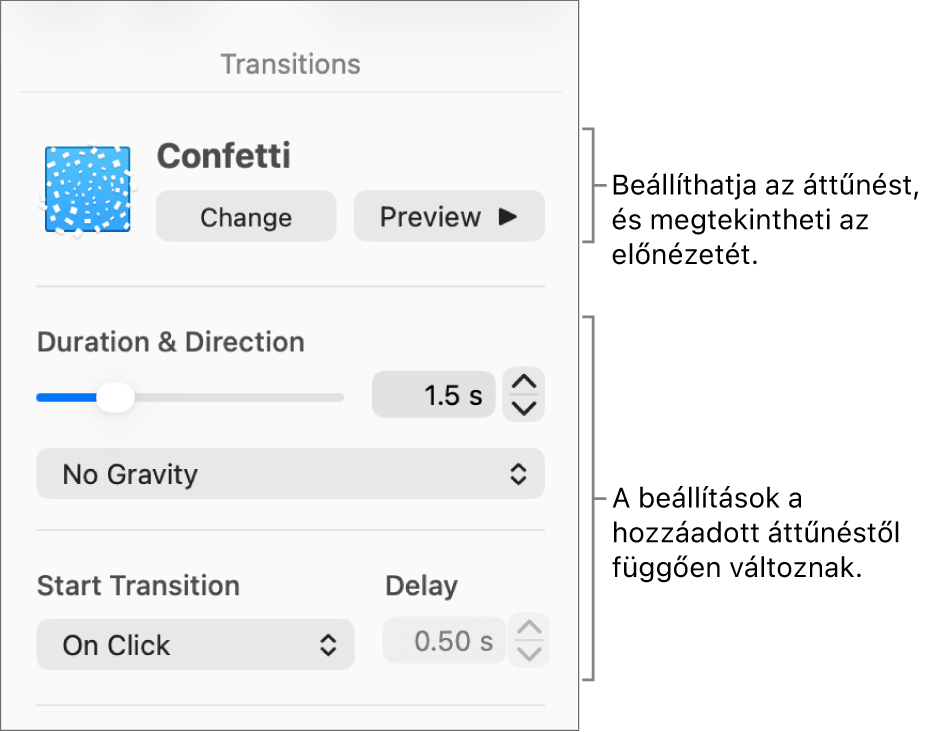929x732 pixels.
Task: Click the blue filled part of duration slider
Action: pyautogui.click(x=65, y=397)
